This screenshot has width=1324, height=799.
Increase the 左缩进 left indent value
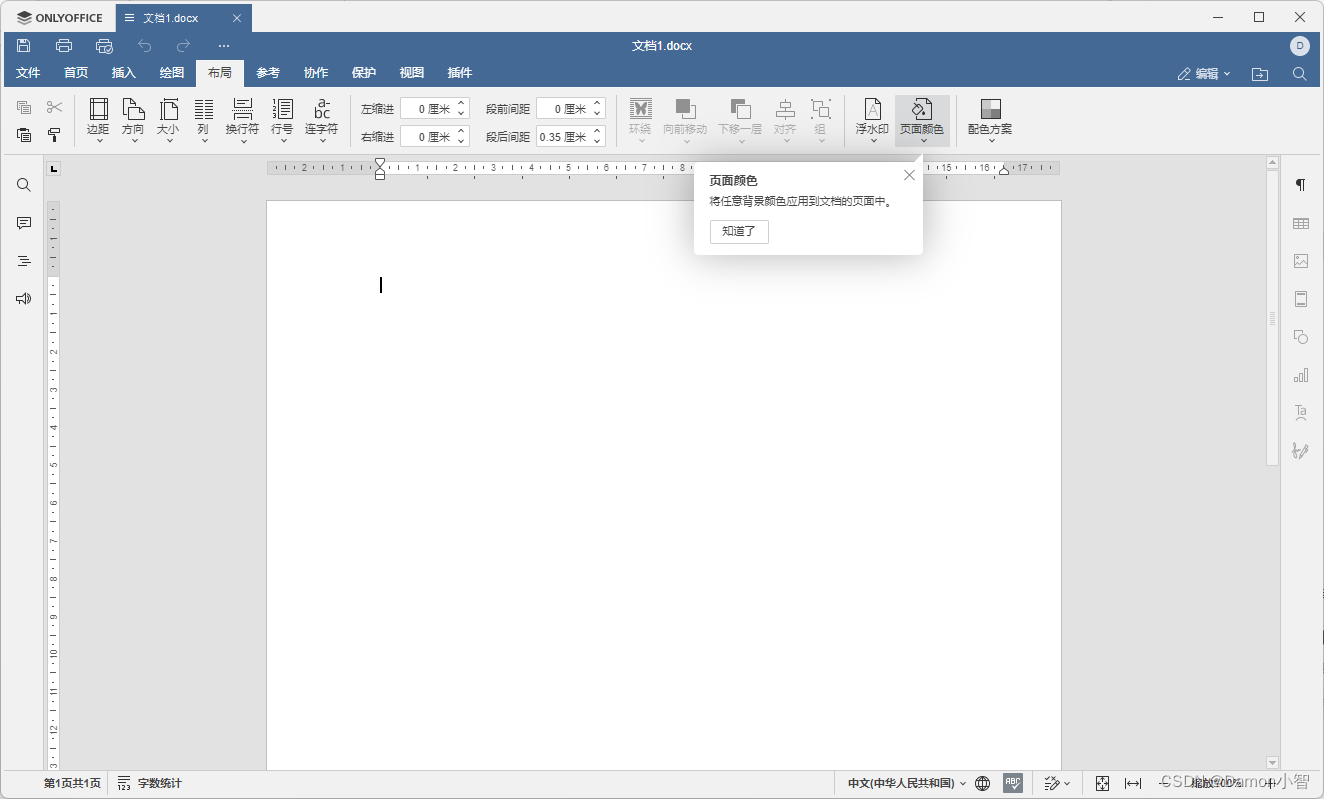462,104
